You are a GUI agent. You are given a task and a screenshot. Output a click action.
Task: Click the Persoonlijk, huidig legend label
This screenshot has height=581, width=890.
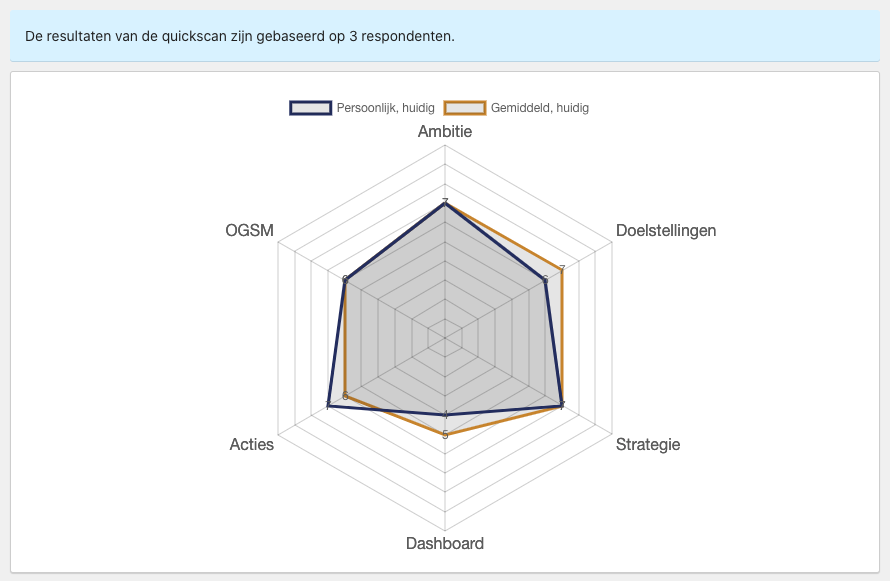(x=385, y=108)
